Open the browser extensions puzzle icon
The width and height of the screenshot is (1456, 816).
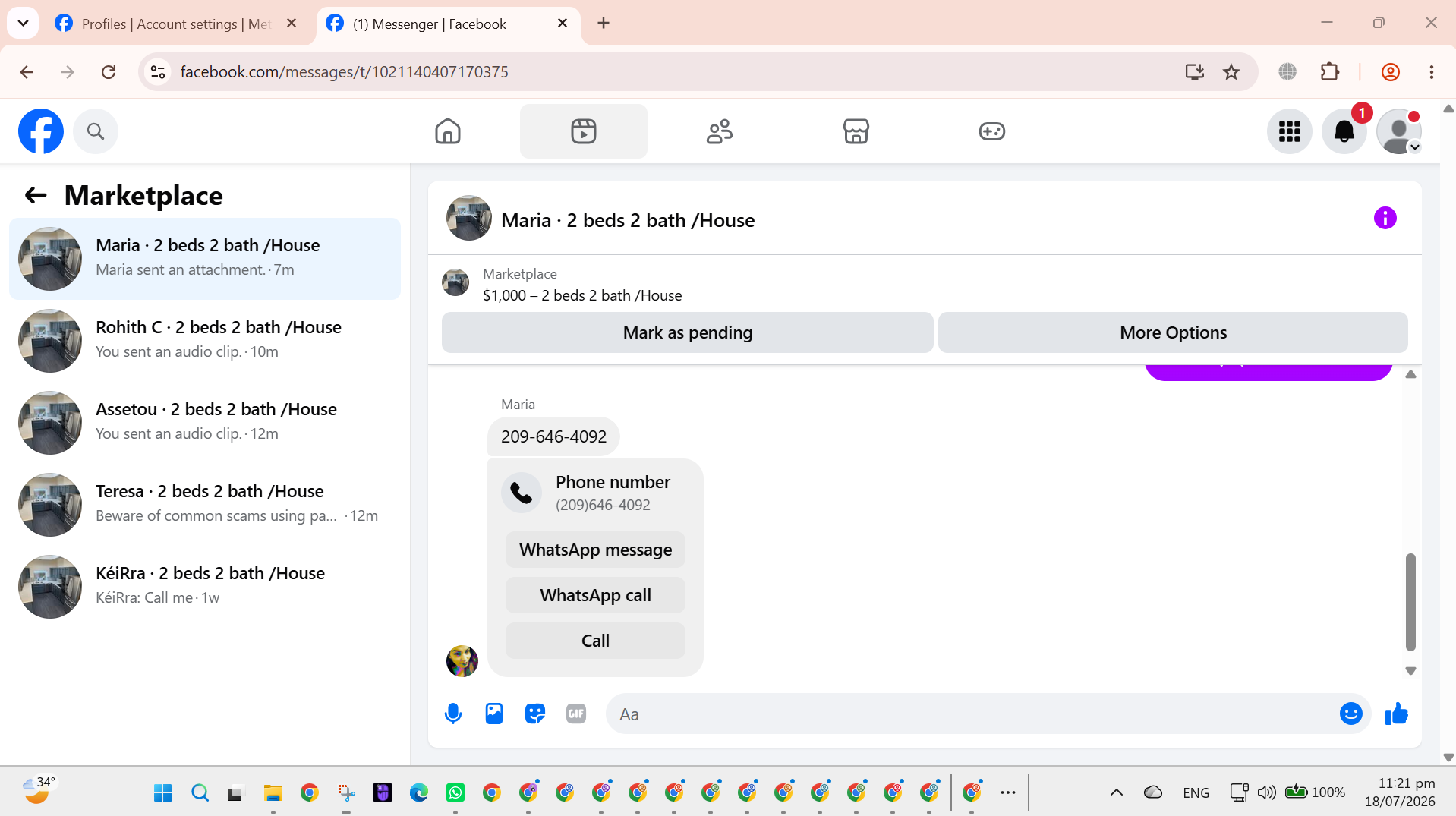(x=1330, y=72)
